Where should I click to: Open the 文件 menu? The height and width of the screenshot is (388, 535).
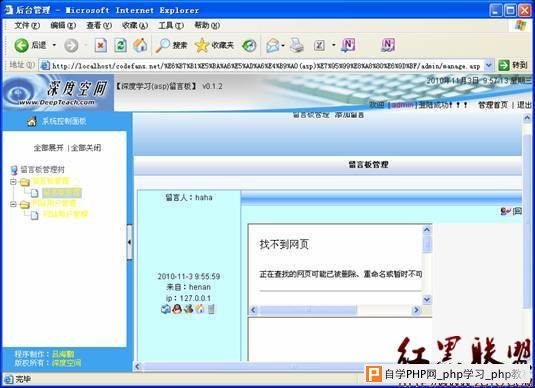coord(27,25)
